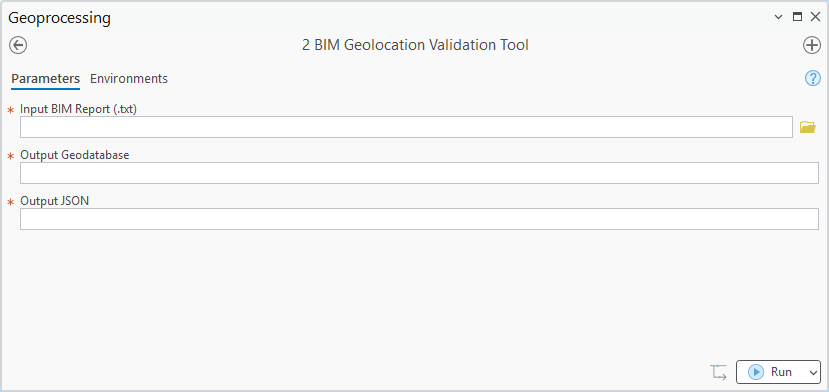Screen dimensions: 829x392
Task: Expand the Run button dropdown arrow
Action: [x=813, y=372]
